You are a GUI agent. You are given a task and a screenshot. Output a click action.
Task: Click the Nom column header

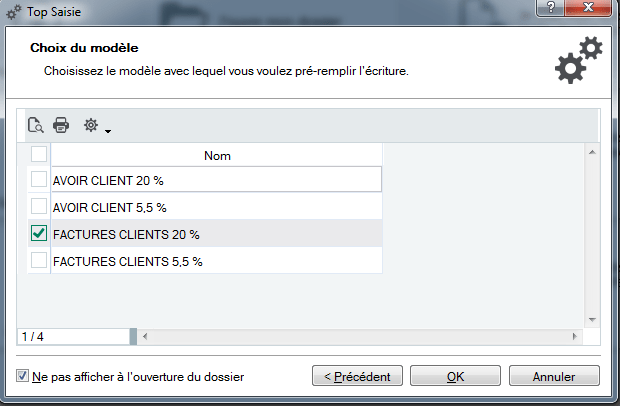217,155
